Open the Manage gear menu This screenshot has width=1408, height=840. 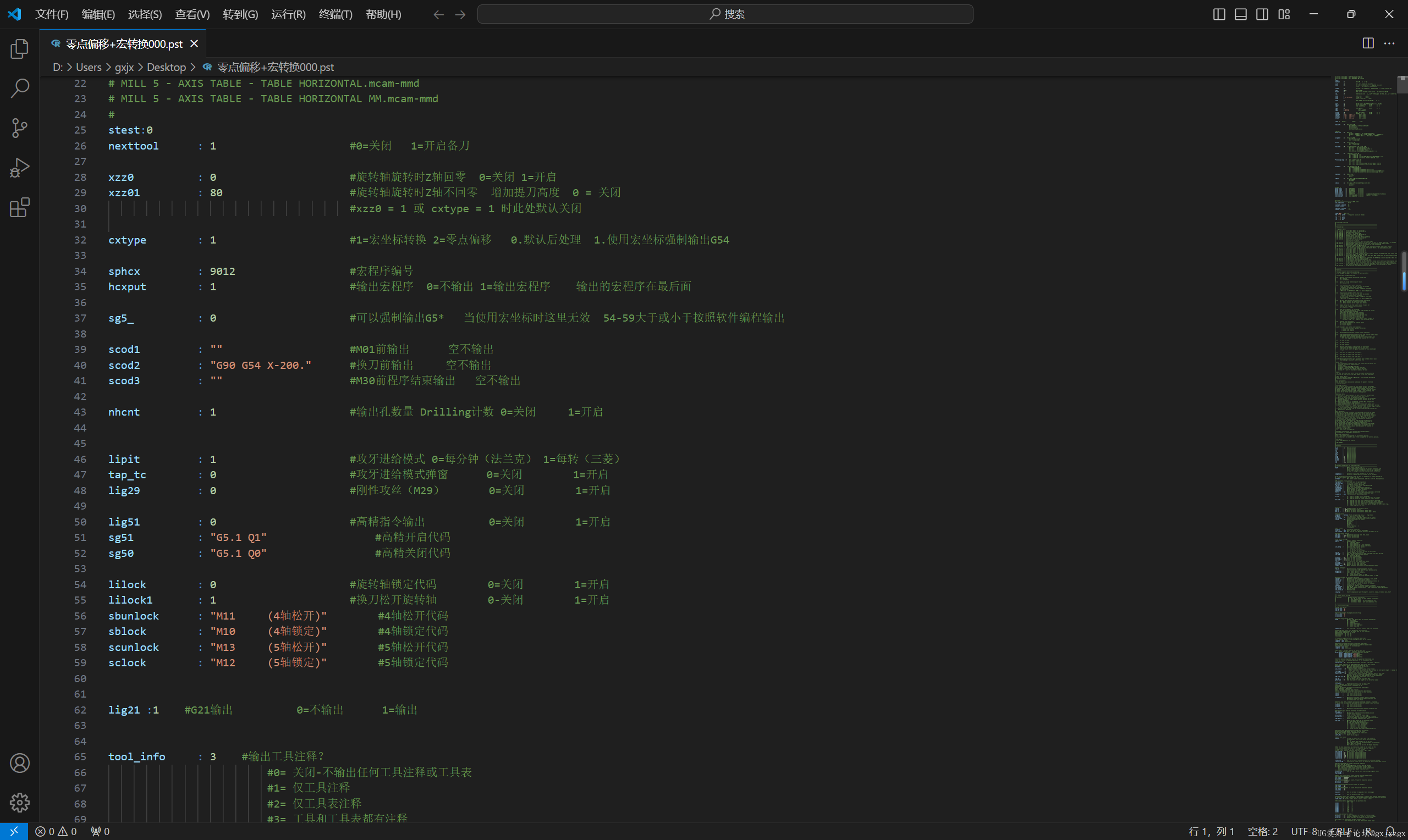click(20, 802)
